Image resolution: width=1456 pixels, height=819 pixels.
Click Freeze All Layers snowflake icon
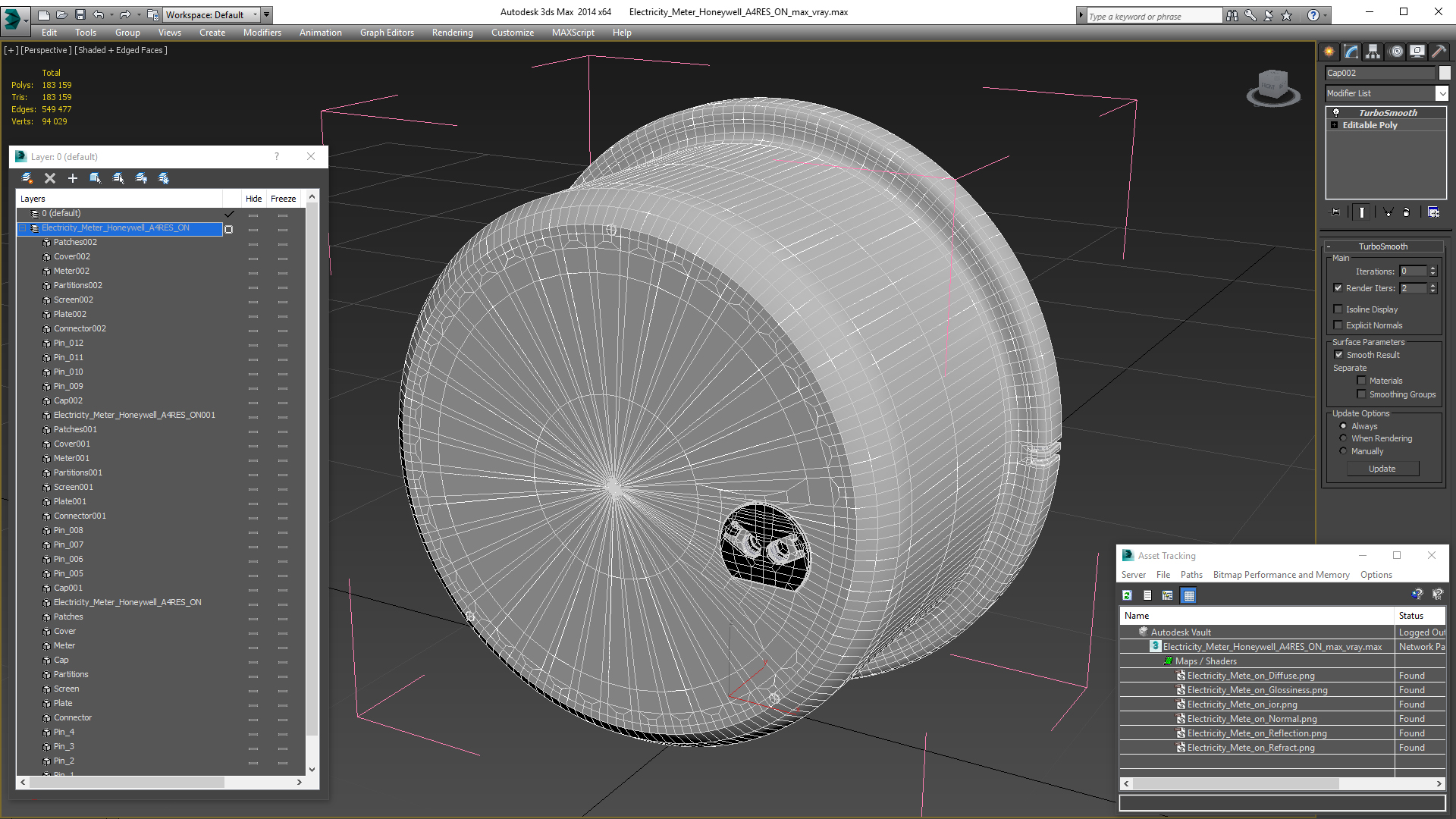tap(164, 178)
